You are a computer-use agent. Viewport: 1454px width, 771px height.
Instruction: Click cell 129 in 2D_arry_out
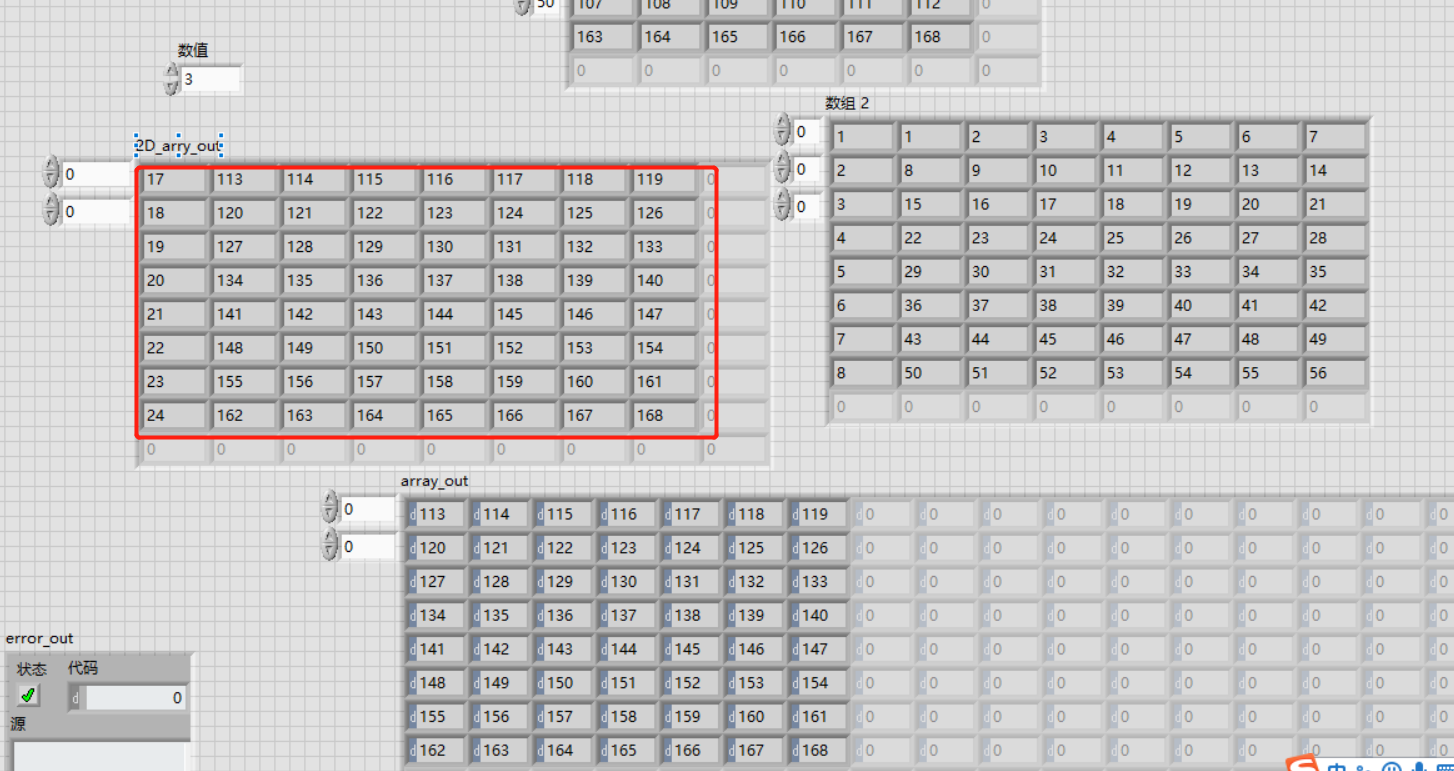coord(383,247)
